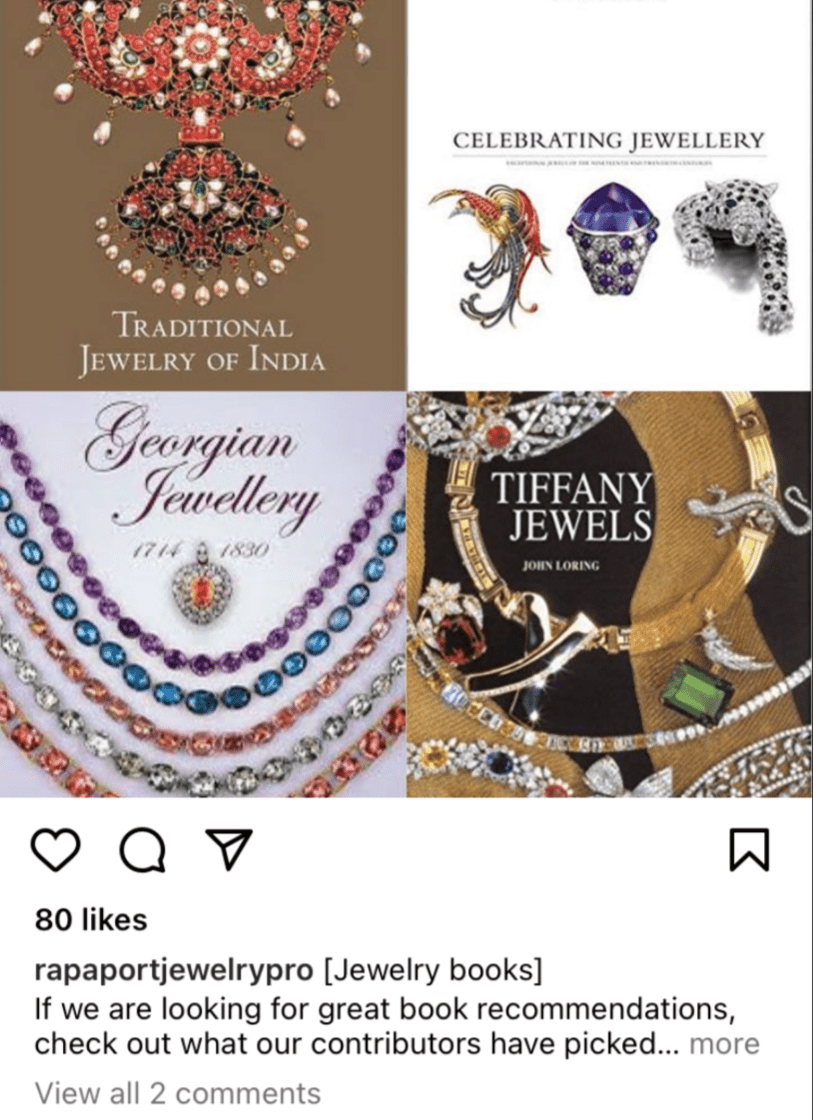Screen dimensions: 813x1120
Task: Click the Georgian Jewellery script title
Action: point(202,469)
